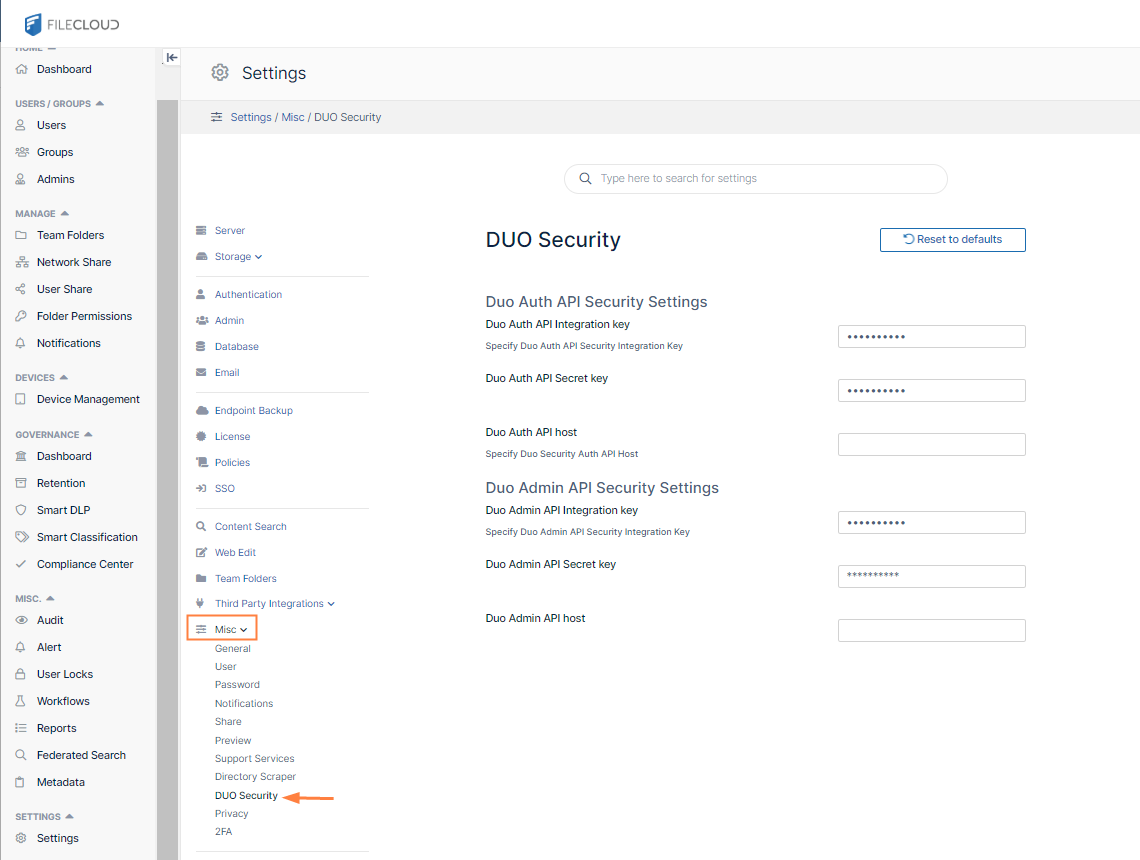This screenshot has height=860, width=1140.
Task: Select Privacy under Misc settings
Action: point(231,814)
